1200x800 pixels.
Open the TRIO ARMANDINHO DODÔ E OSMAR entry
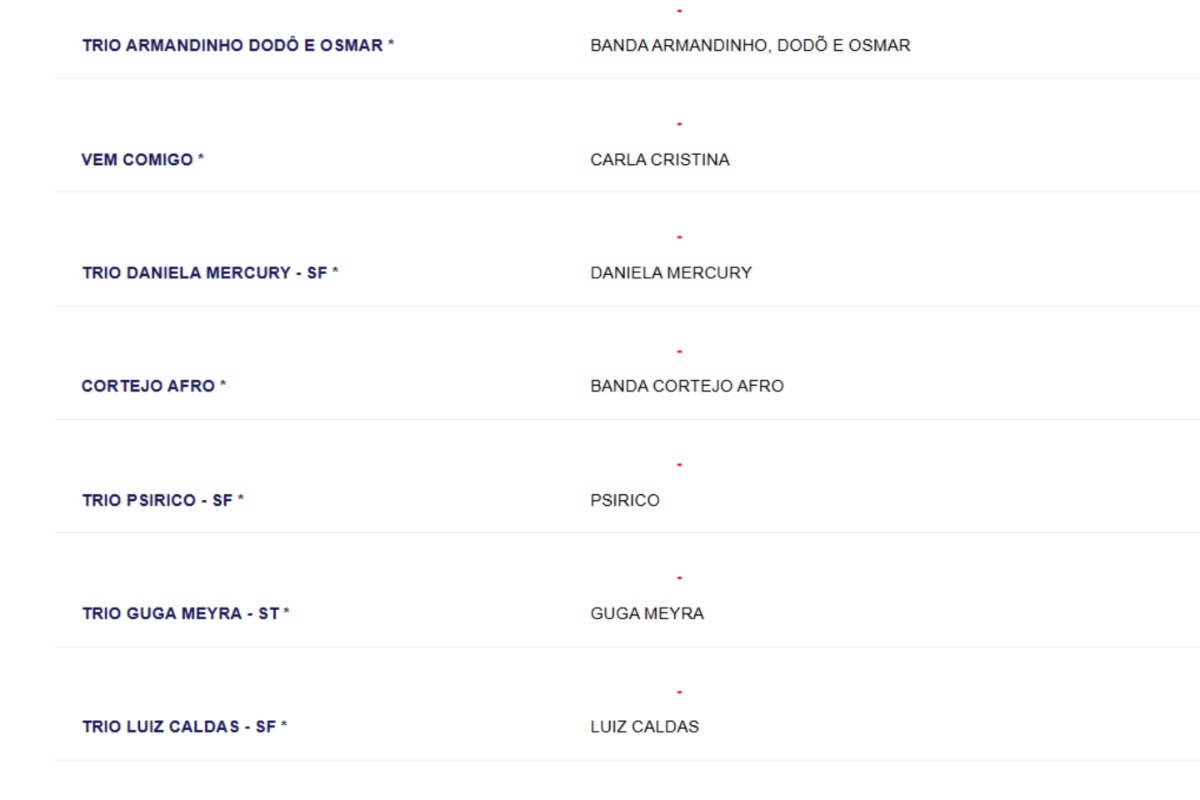tap(238, 46)
